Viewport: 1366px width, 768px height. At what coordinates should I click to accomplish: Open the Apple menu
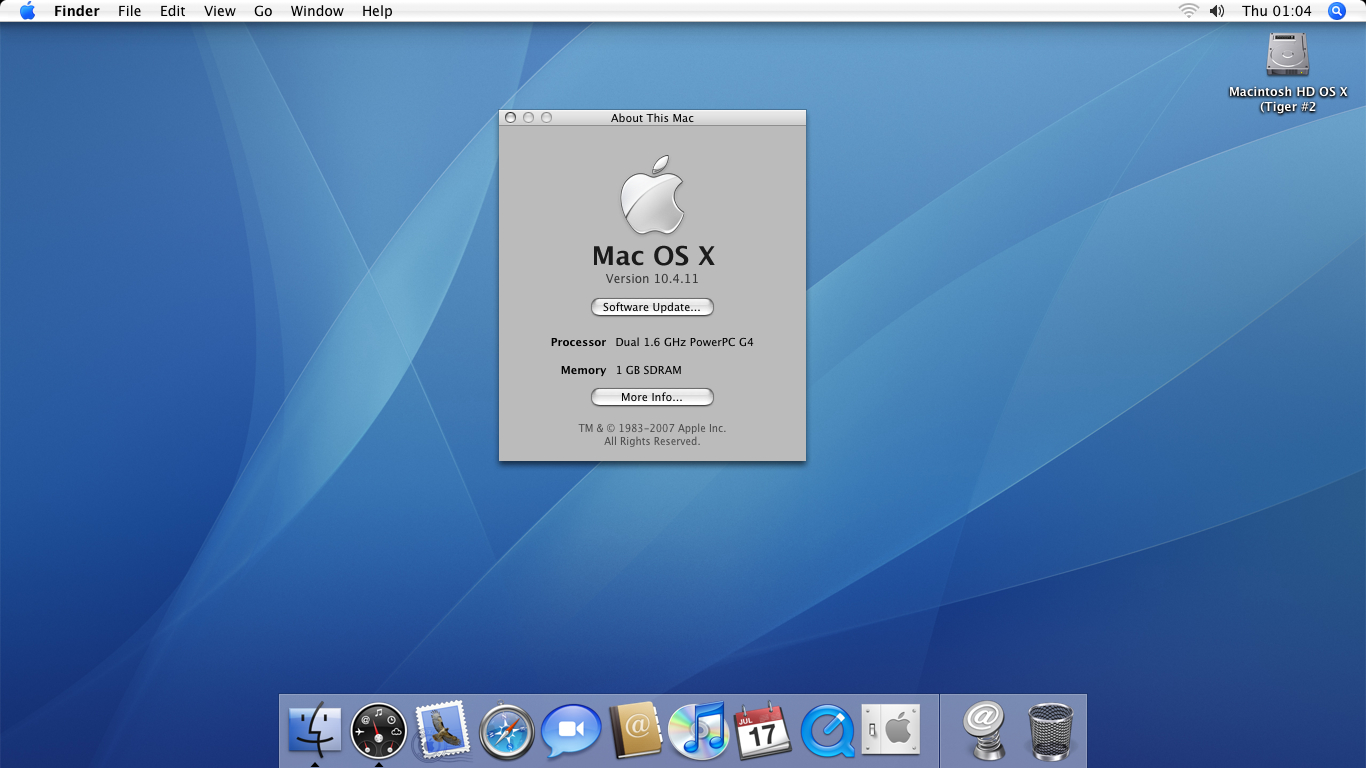tap(27, 11)
